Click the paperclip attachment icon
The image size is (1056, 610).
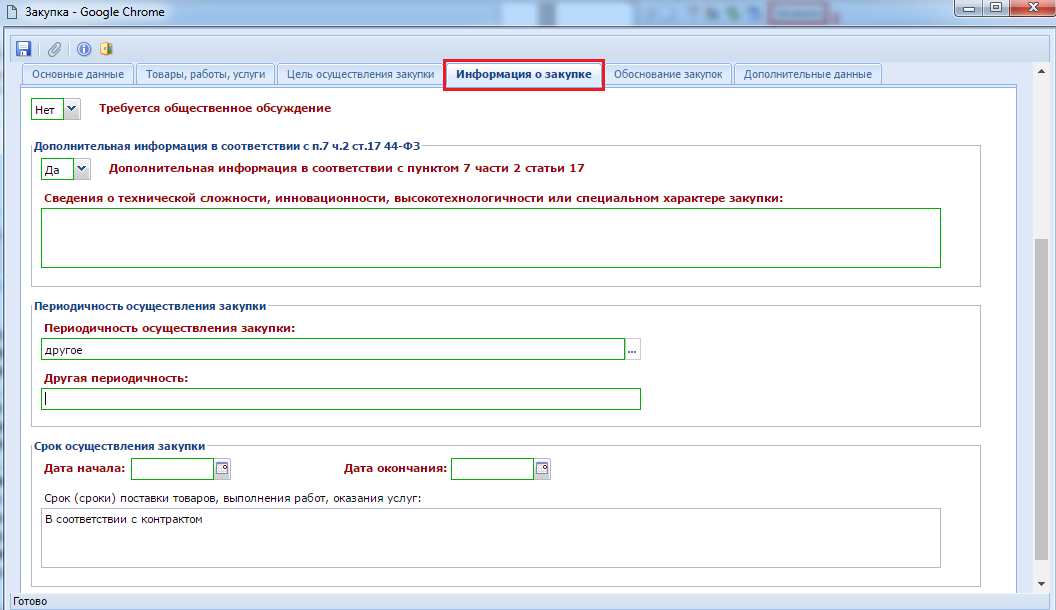click(55, 49)
